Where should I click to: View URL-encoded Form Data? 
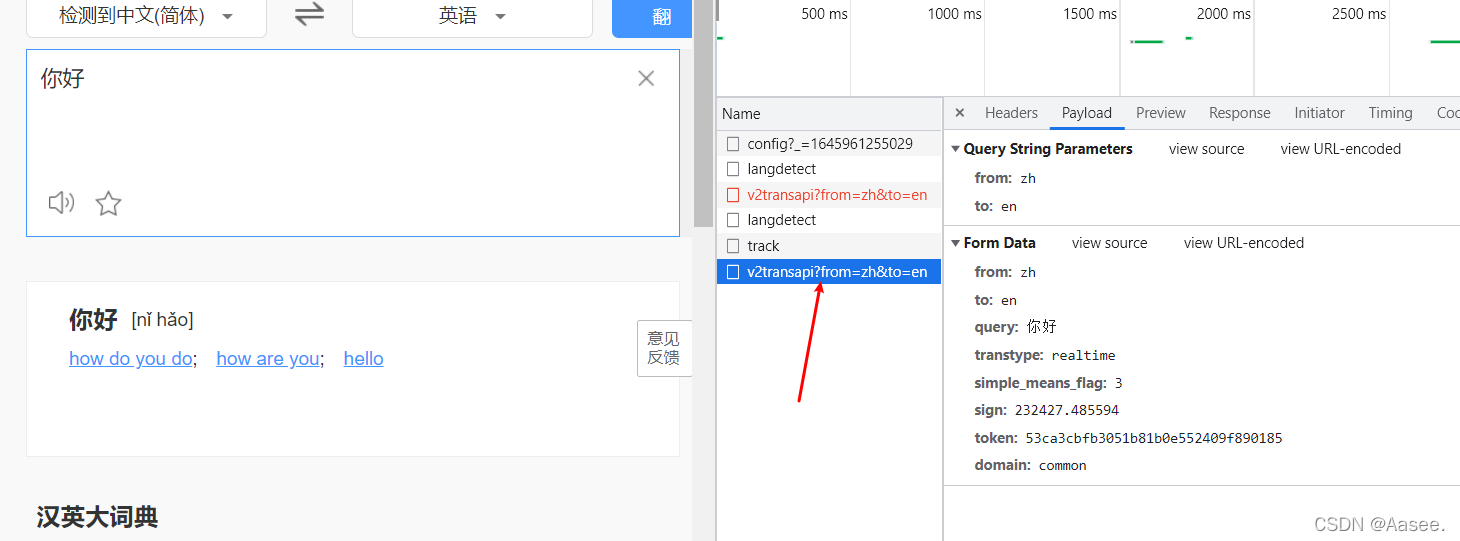pos(1244,243)
